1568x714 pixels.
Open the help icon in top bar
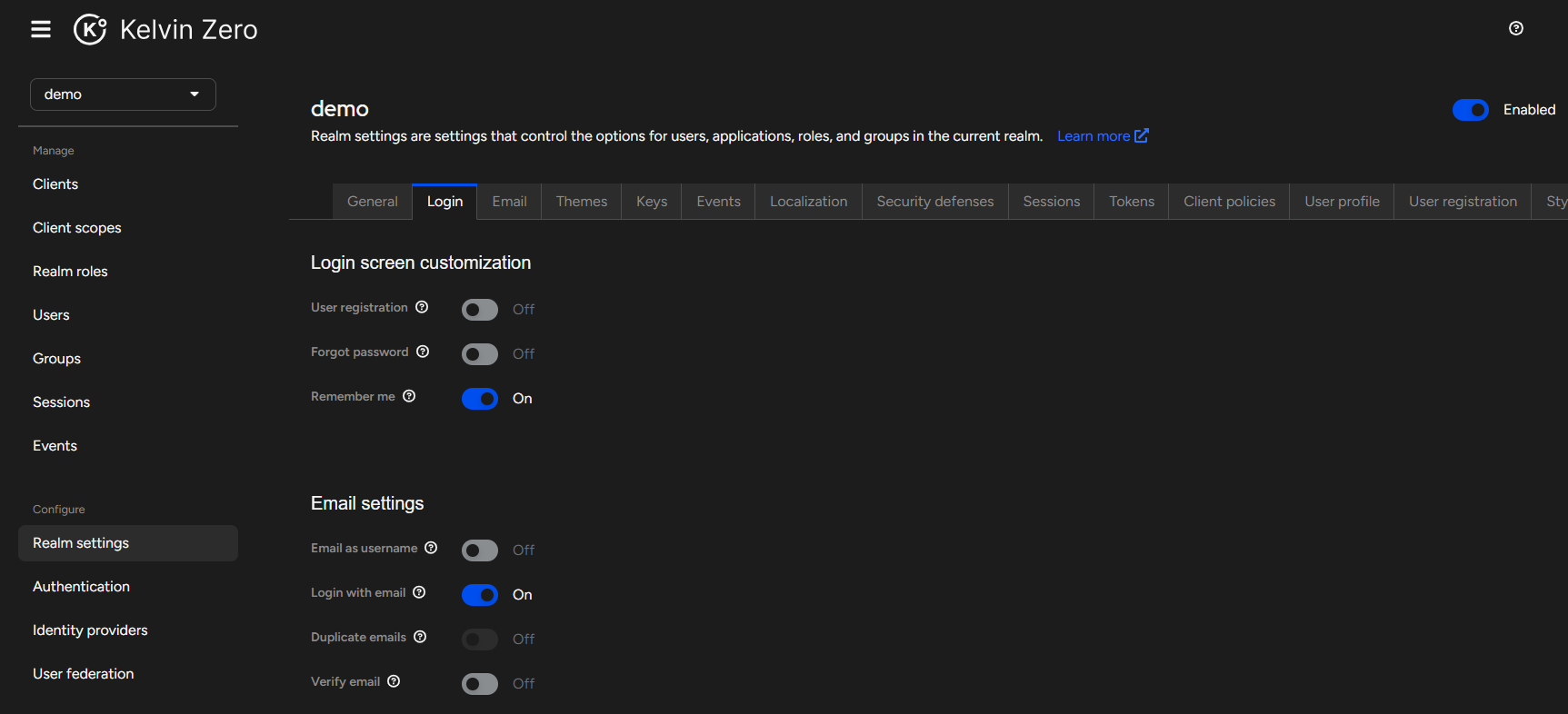(1515, 28)
